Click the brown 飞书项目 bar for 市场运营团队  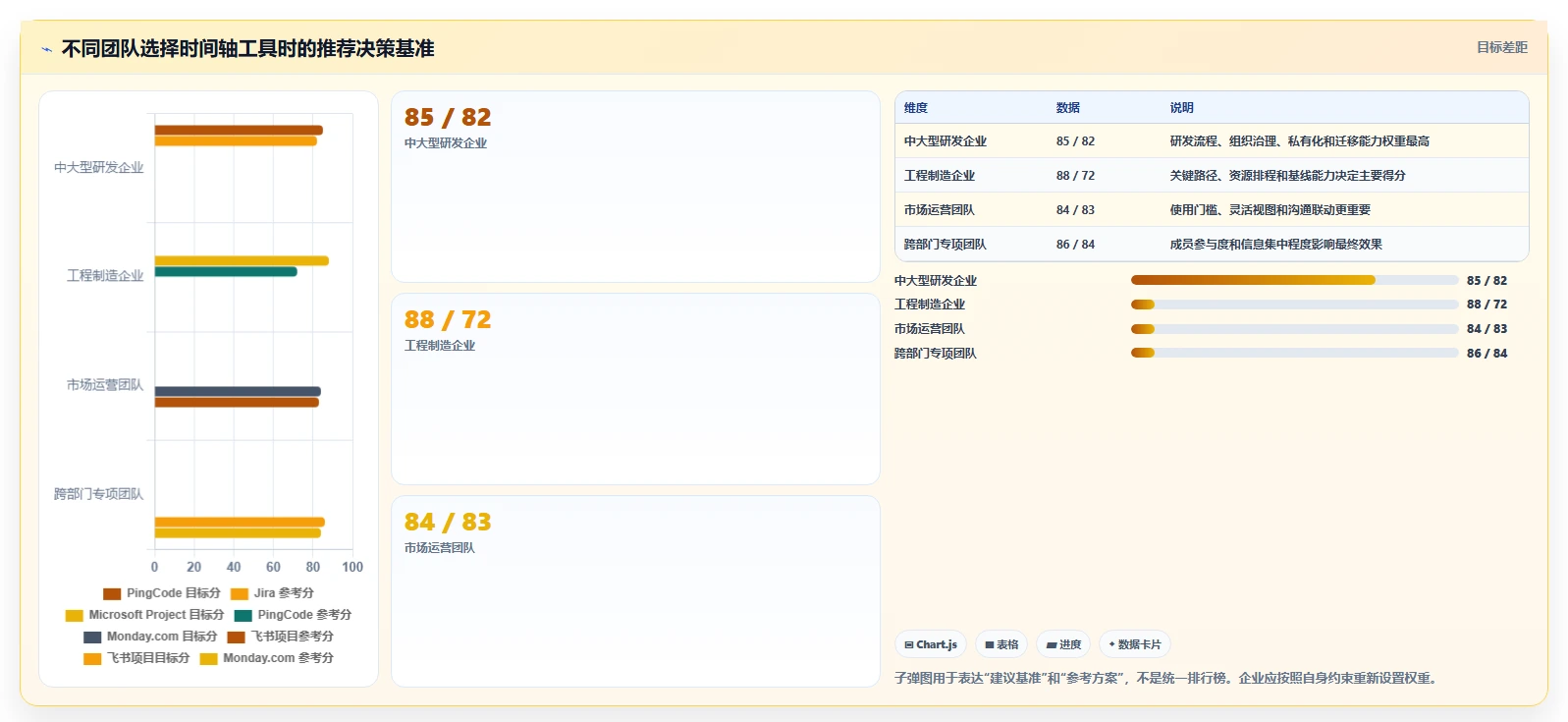(x=237, y=403)
